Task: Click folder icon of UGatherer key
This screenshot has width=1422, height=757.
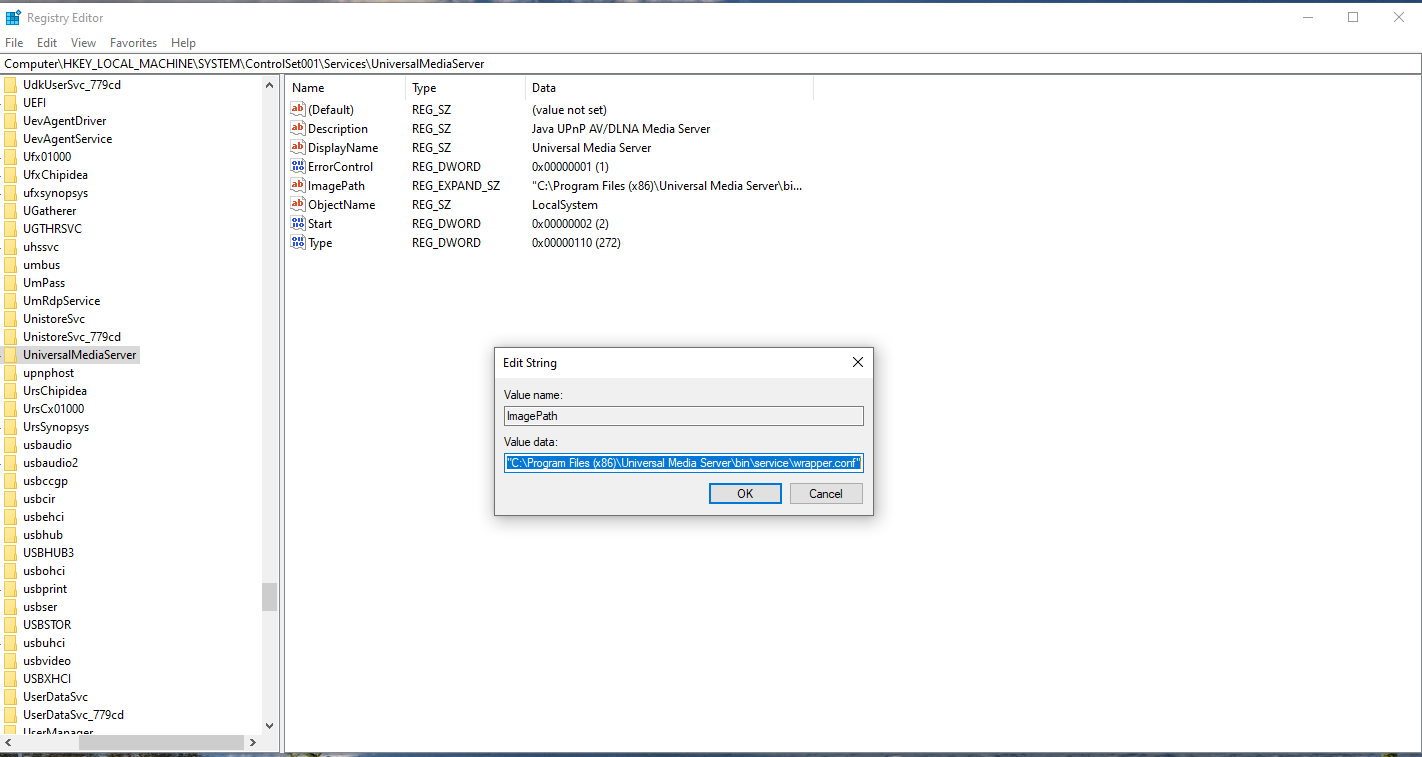Action: [10, 211]
